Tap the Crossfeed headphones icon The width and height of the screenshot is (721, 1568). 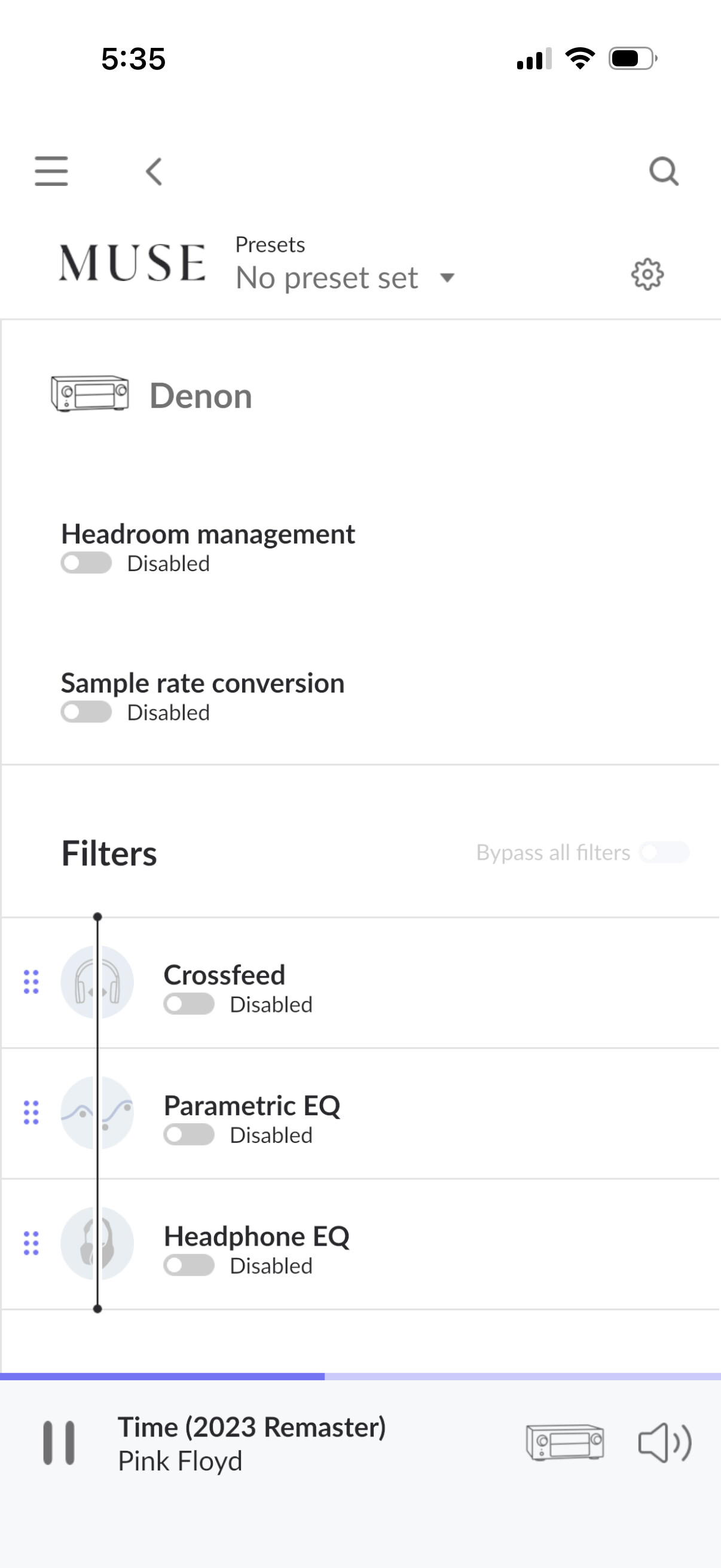(97, 982)
